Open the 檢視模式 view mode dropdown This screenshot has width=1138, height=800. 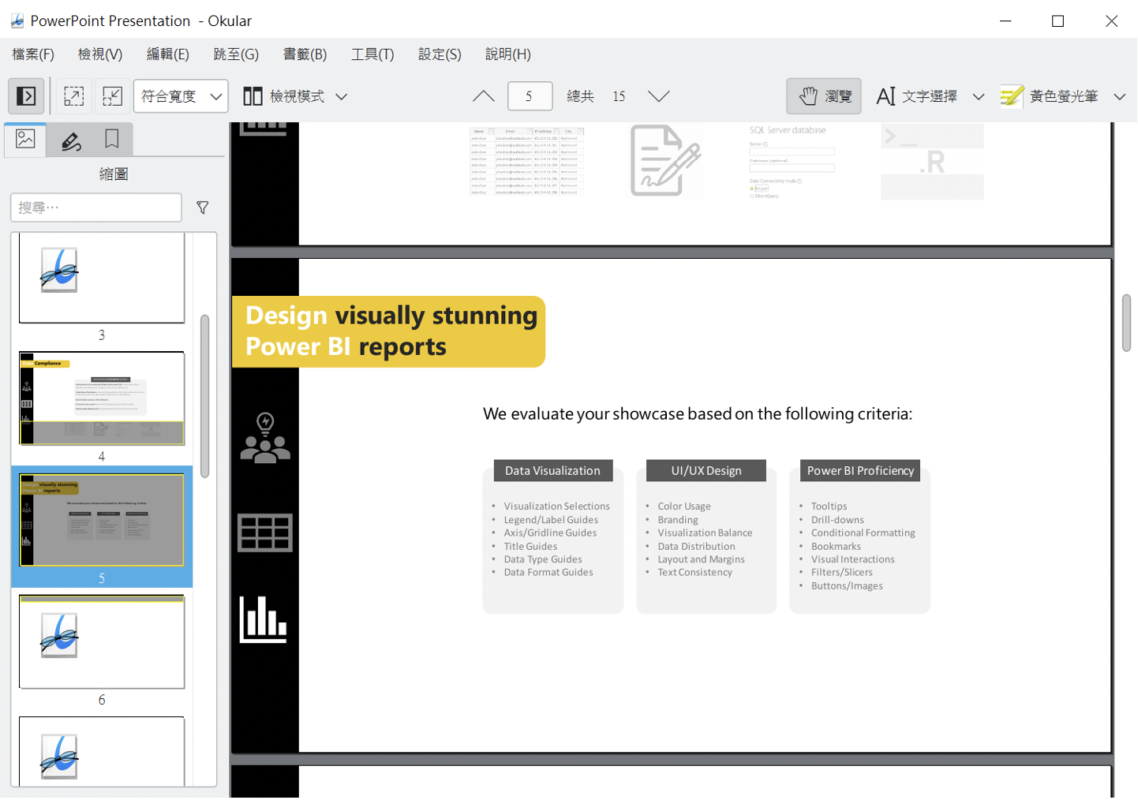point(296,96)
